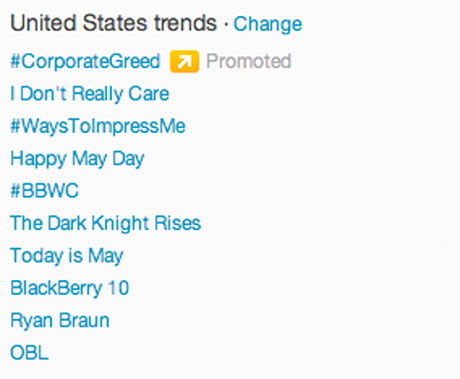Image resolution: width=460 pixels, height=379 pixels.
Task: Select the Today is May trend
Action: (x=67, y=256)
